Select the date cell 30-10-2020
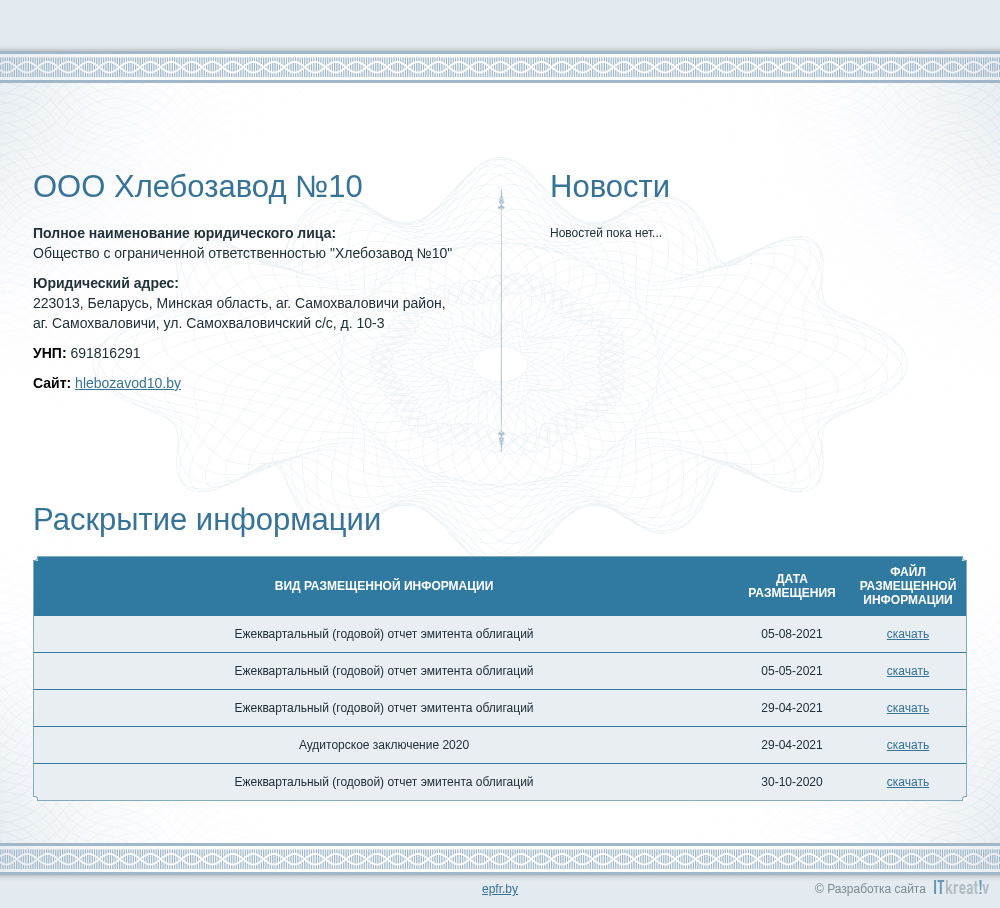Screen dimensions: 1000x908 (791, 782)
